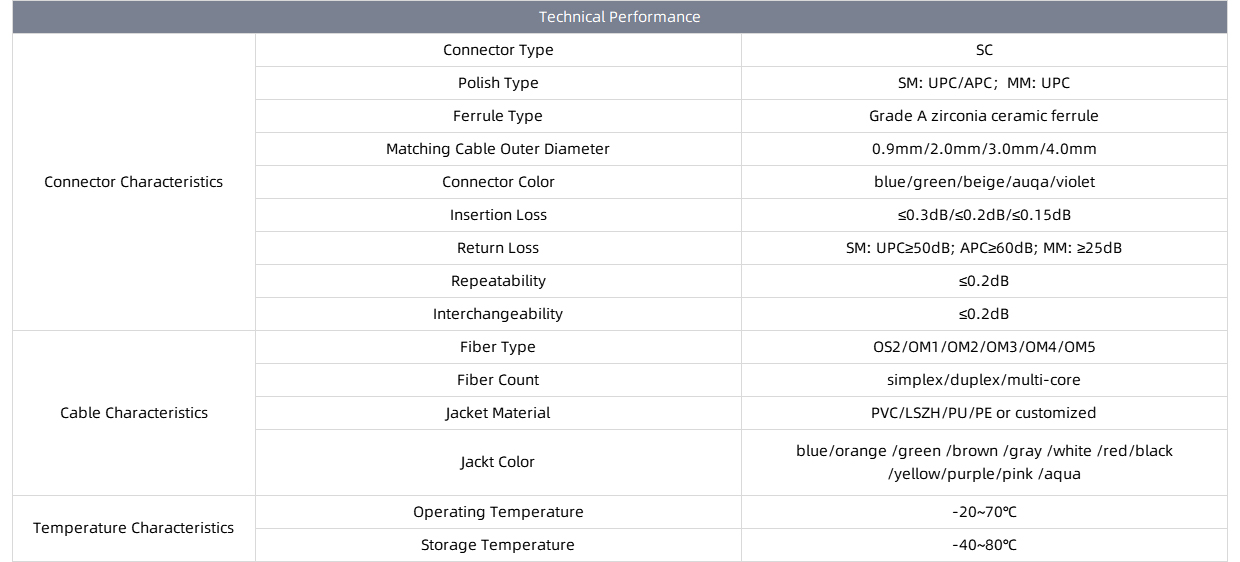Click the Grade A zirconia ceramic ferrule value
The image size is (1240, 562).
(984, 116)
